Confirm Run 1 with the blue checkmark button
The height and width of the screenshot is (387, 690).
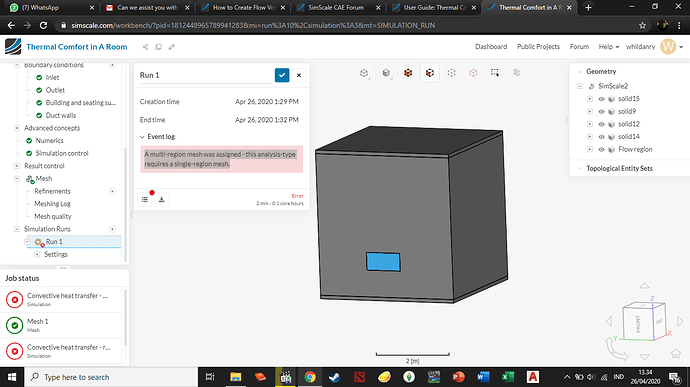tap(282, 75)
